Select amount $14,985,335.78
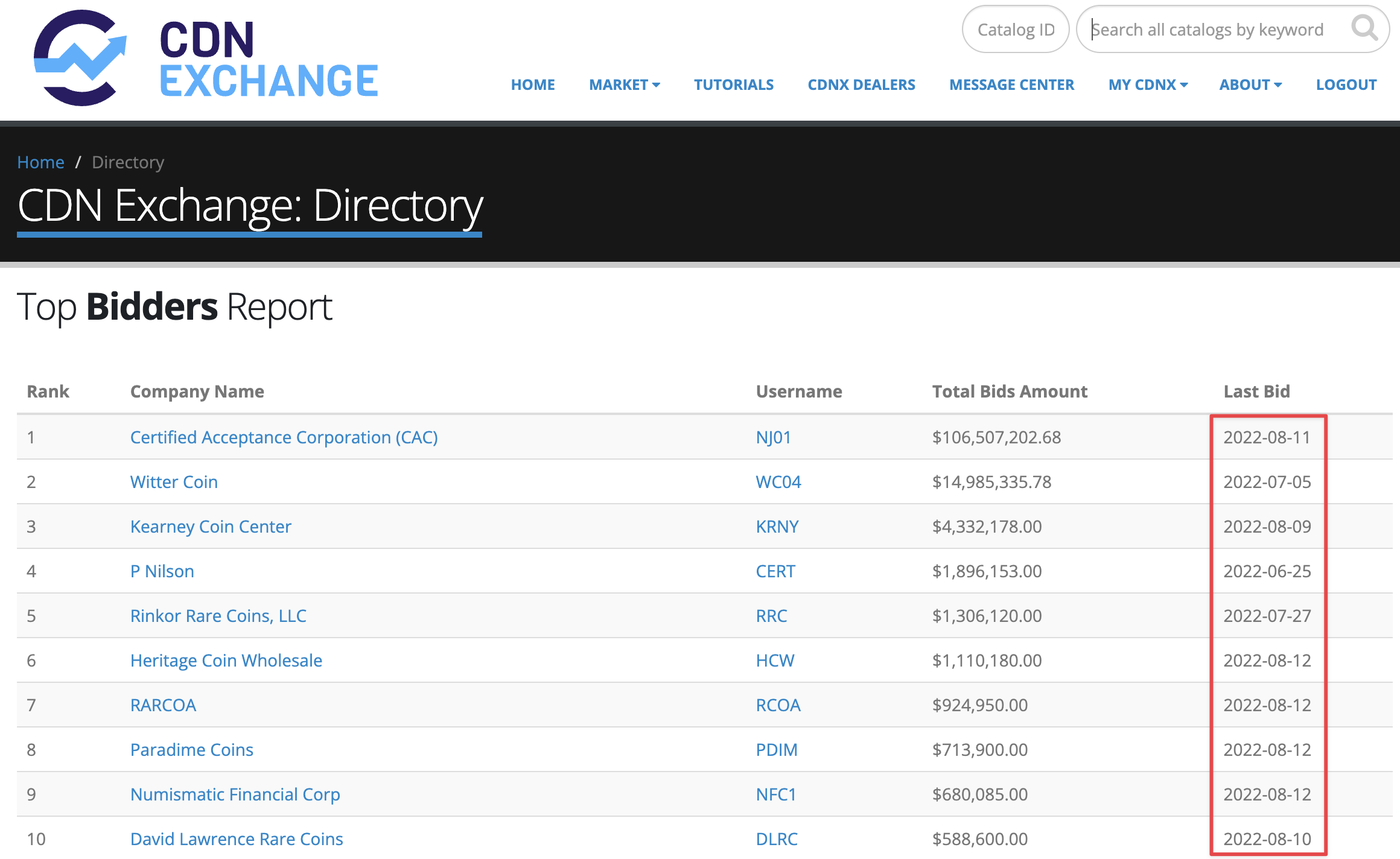Viewport: 1400px width, 859px height. pos(991,482)
